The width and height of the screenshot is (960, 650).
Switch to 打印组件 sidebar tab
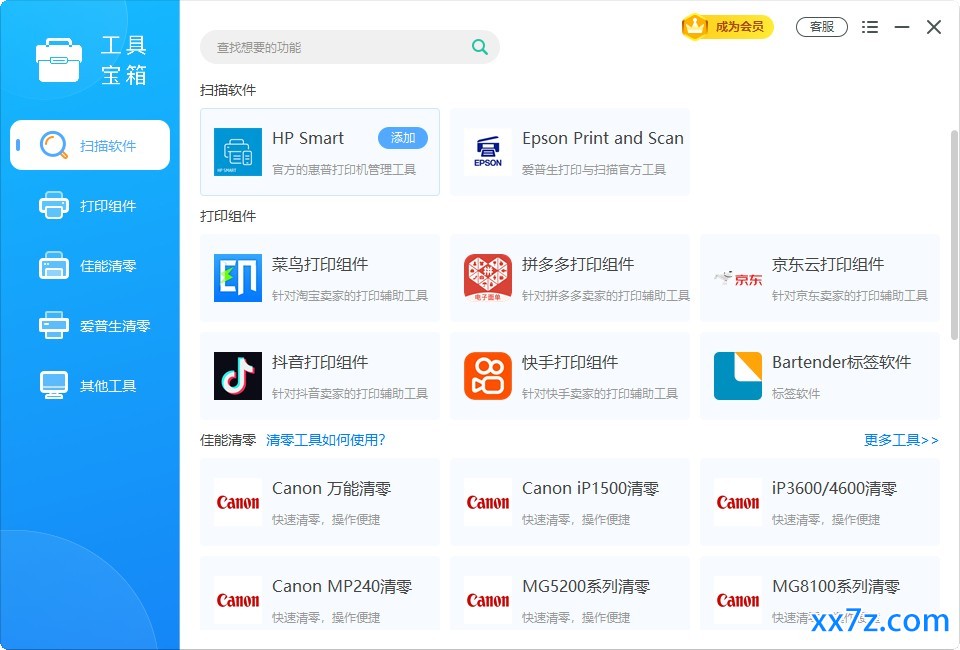[90, 206]
